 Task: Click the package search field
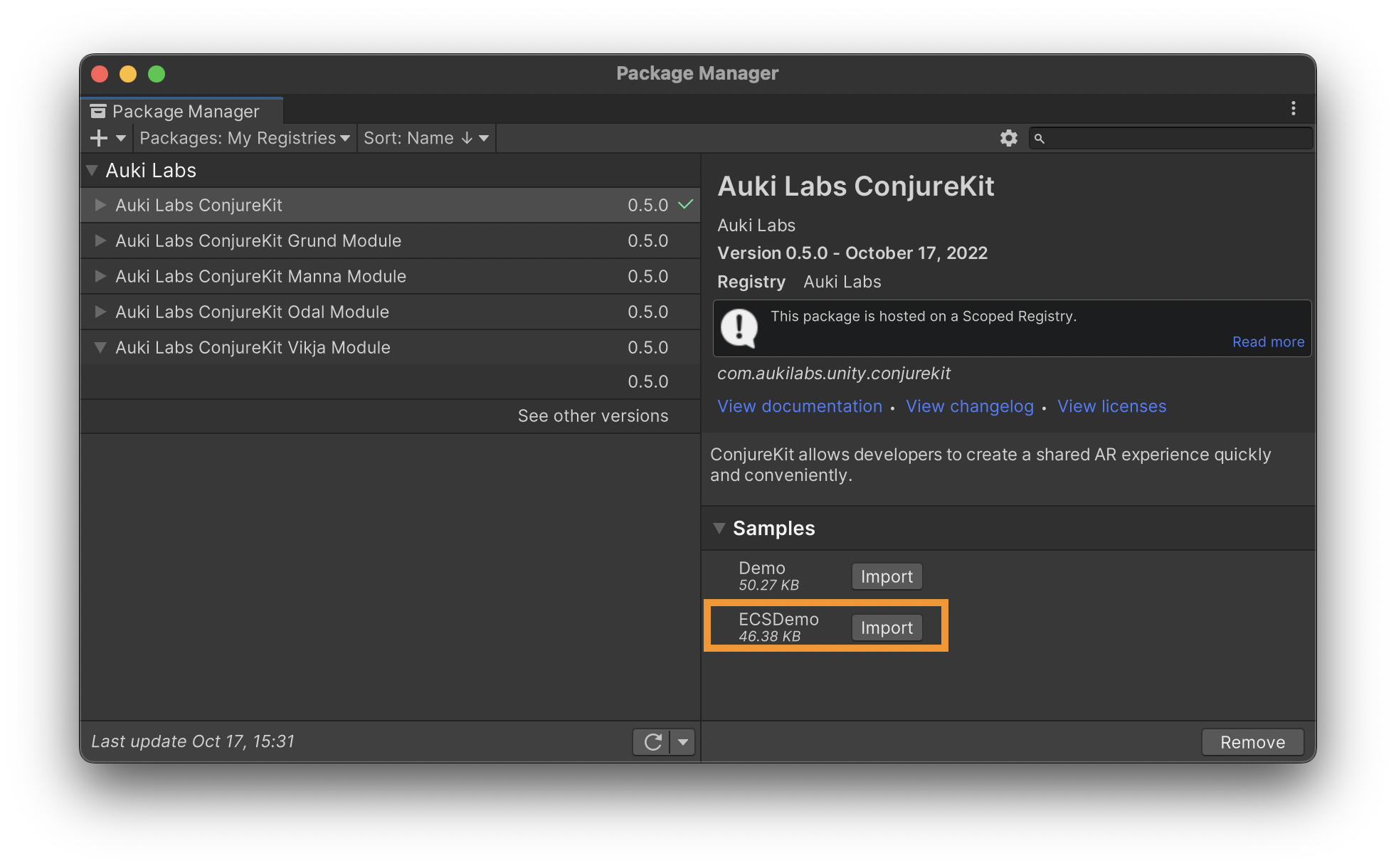pyautogui.click(x=1170, y=138)
